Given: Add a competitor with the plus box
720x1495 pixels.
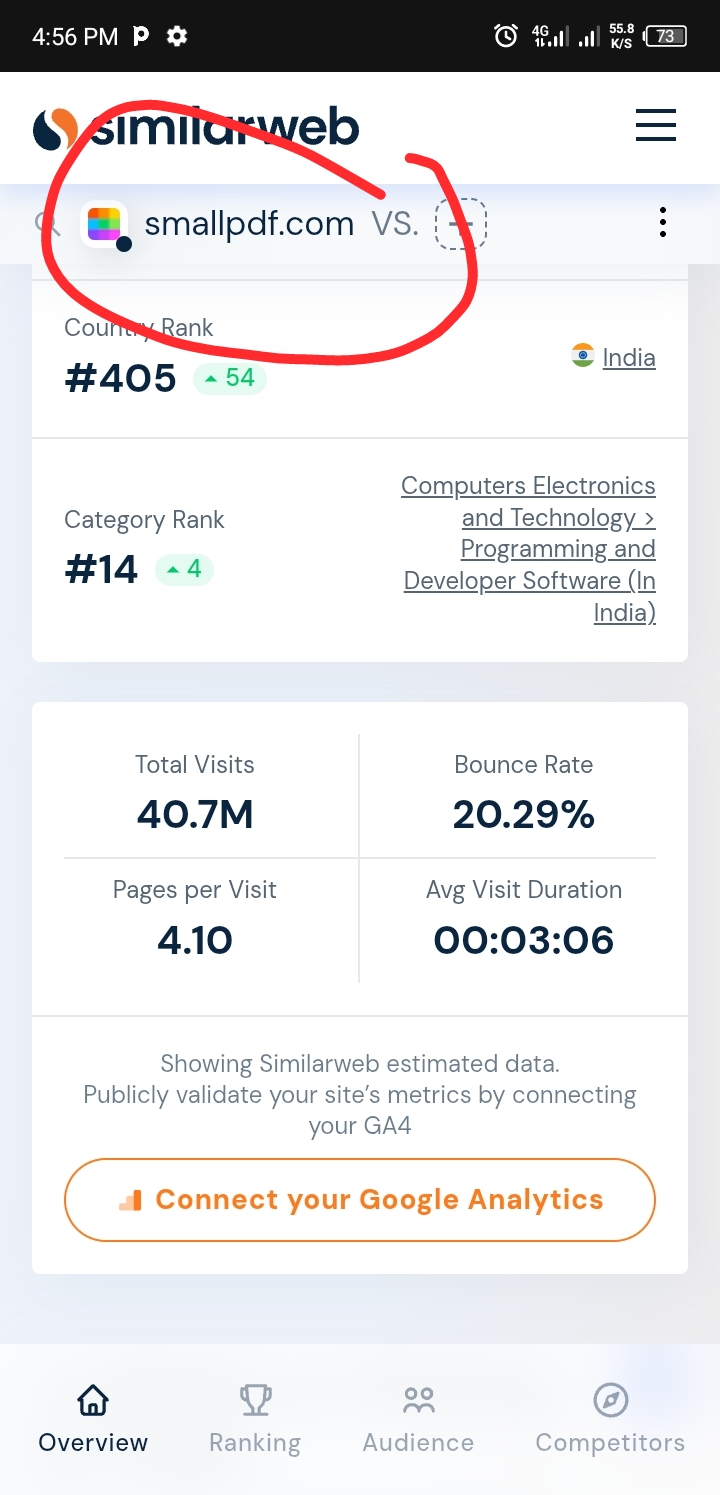Looking at the screenshot, I should [x=460, y=224].
